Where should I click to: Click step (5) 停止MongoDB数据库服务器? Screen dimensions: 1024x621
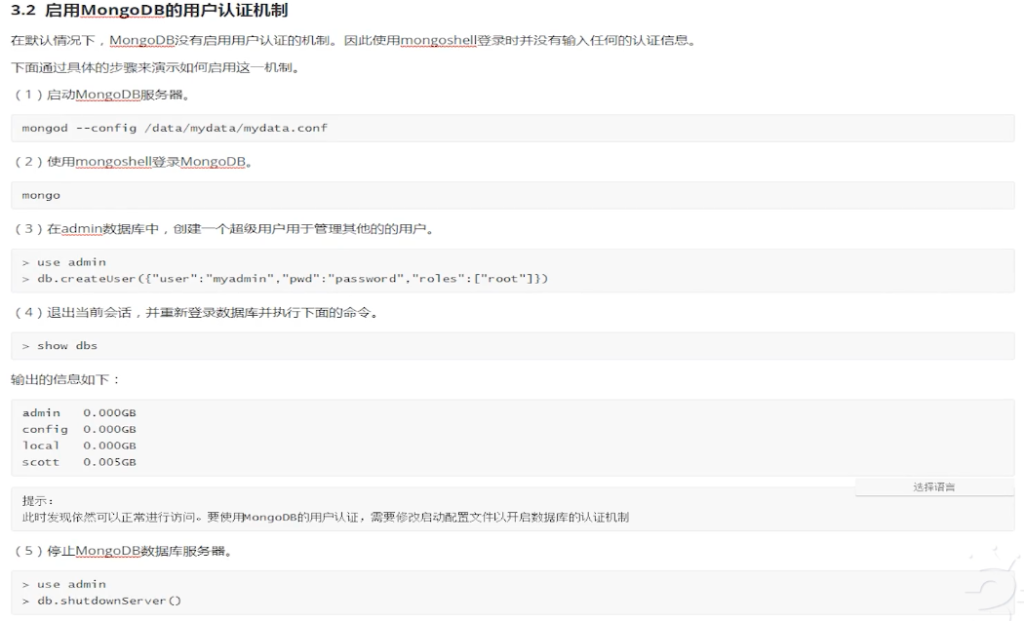[x=123, y=551]
